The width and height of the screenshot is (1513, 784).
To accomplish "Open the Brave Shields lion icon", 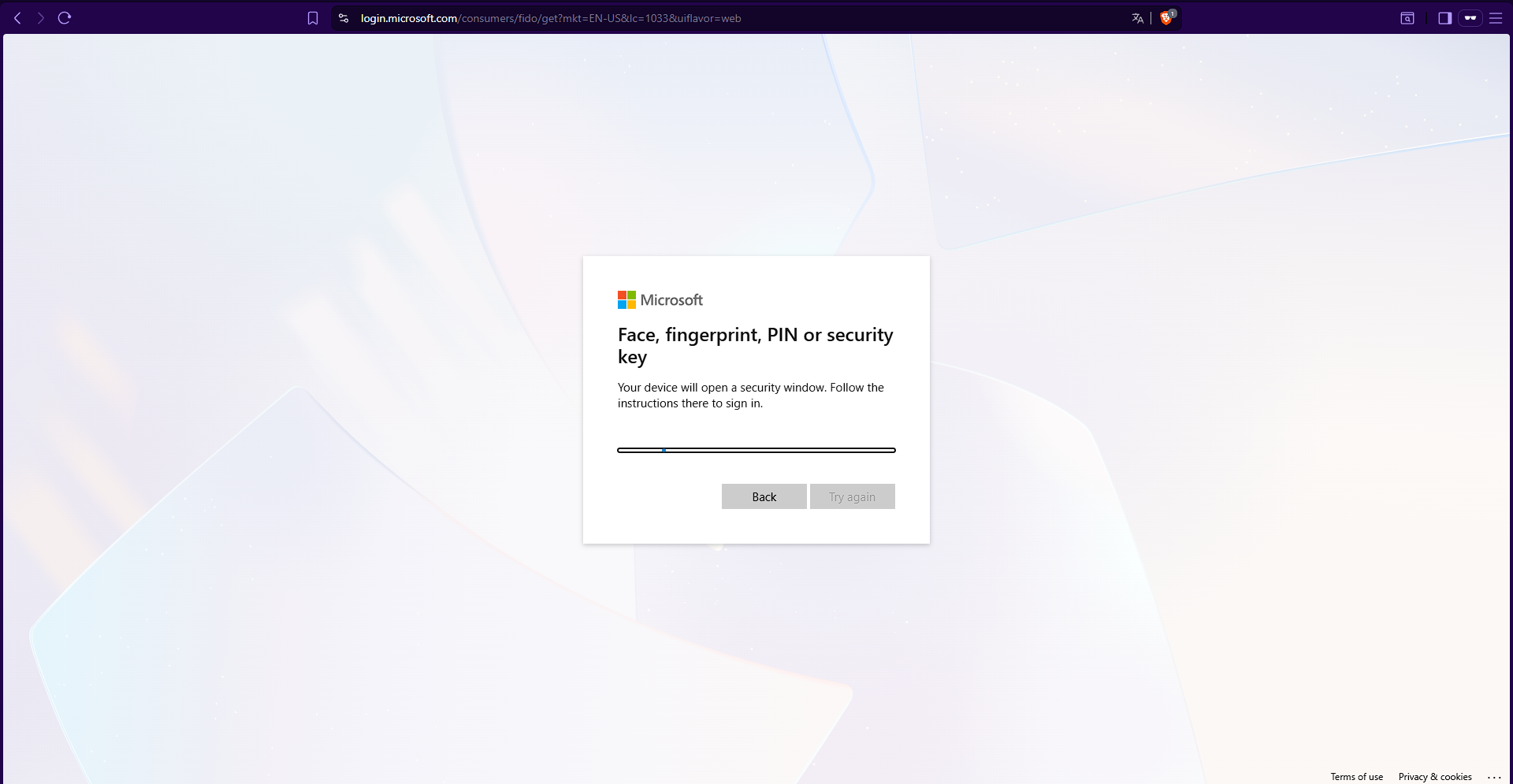I will pos(1166,17).
